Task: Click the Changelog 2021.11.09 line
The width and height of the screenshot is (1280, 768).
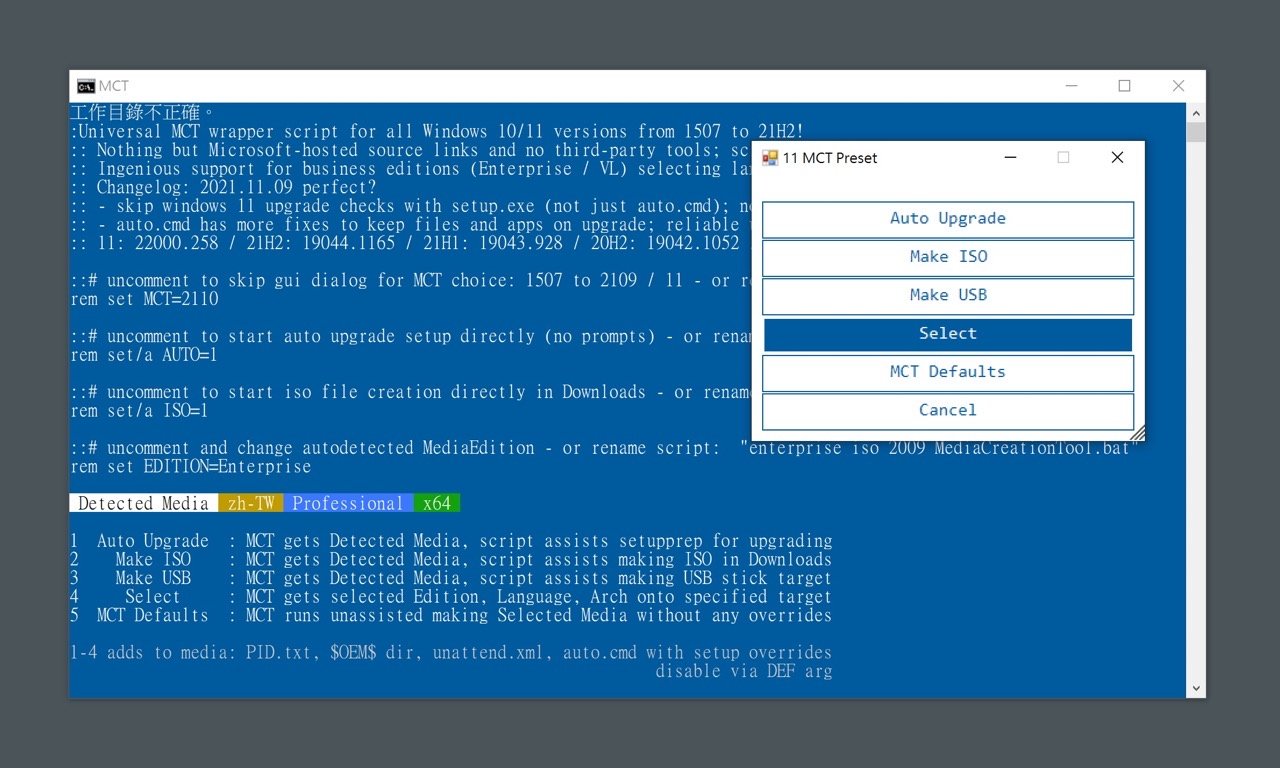Action: point(223,187)
